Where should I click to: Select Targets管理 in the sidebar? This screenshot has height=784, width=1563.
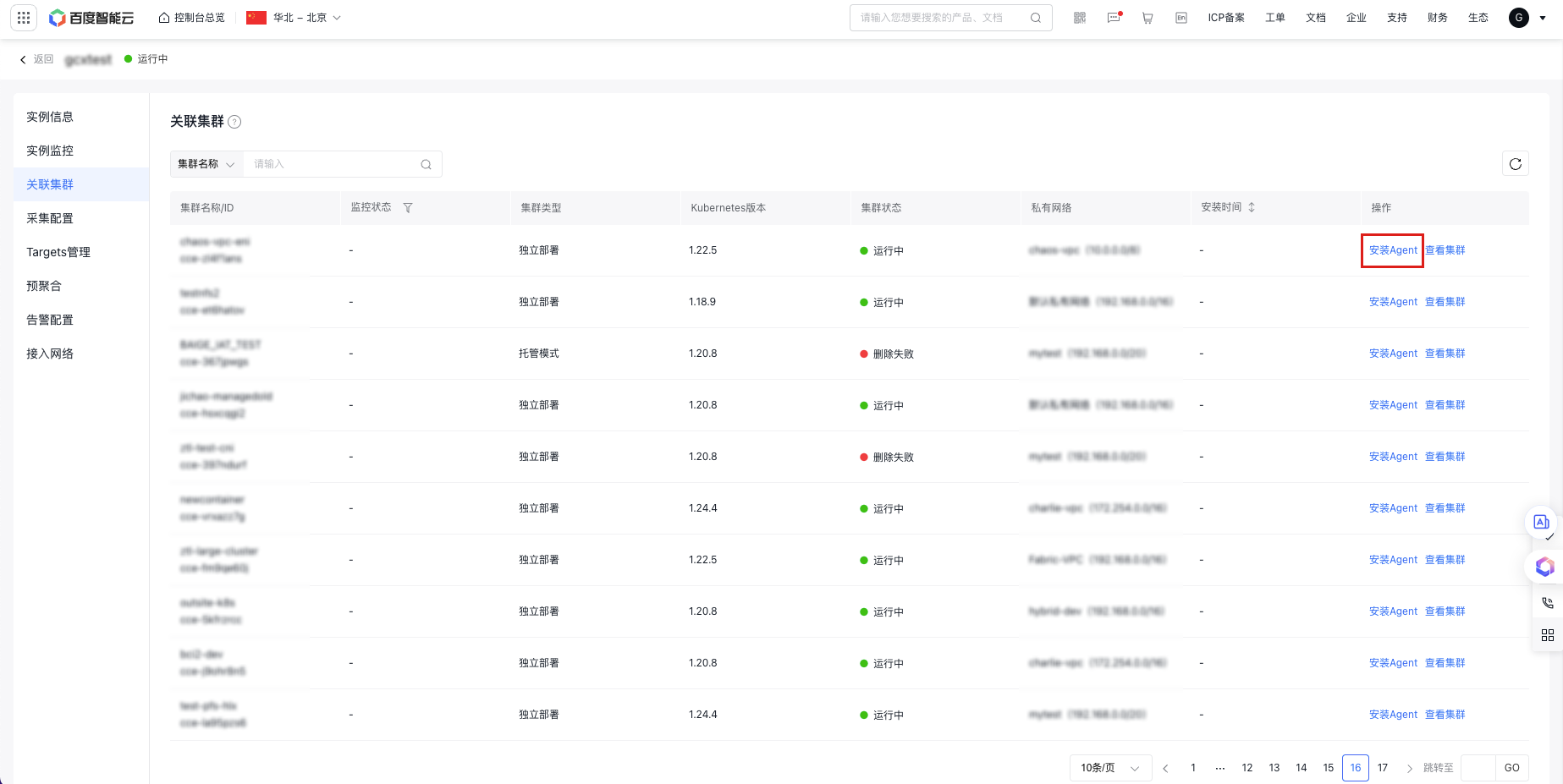click(81, 252)
